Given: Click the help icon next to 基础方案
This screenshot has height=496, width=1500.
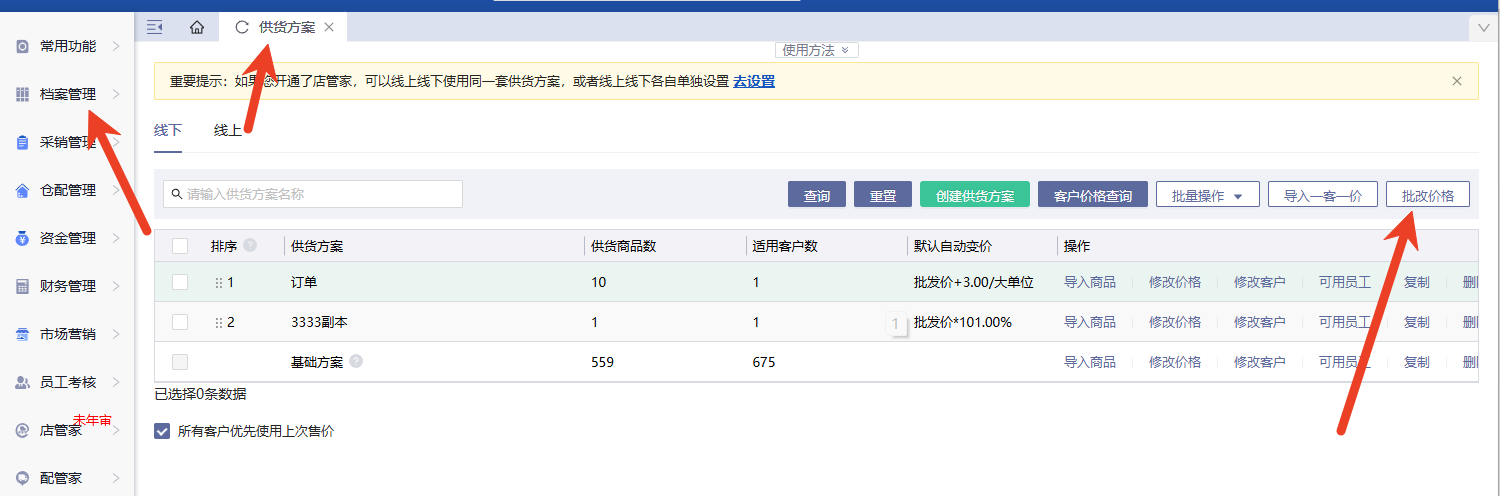Looking at the screenshot, I should point(356,362).
